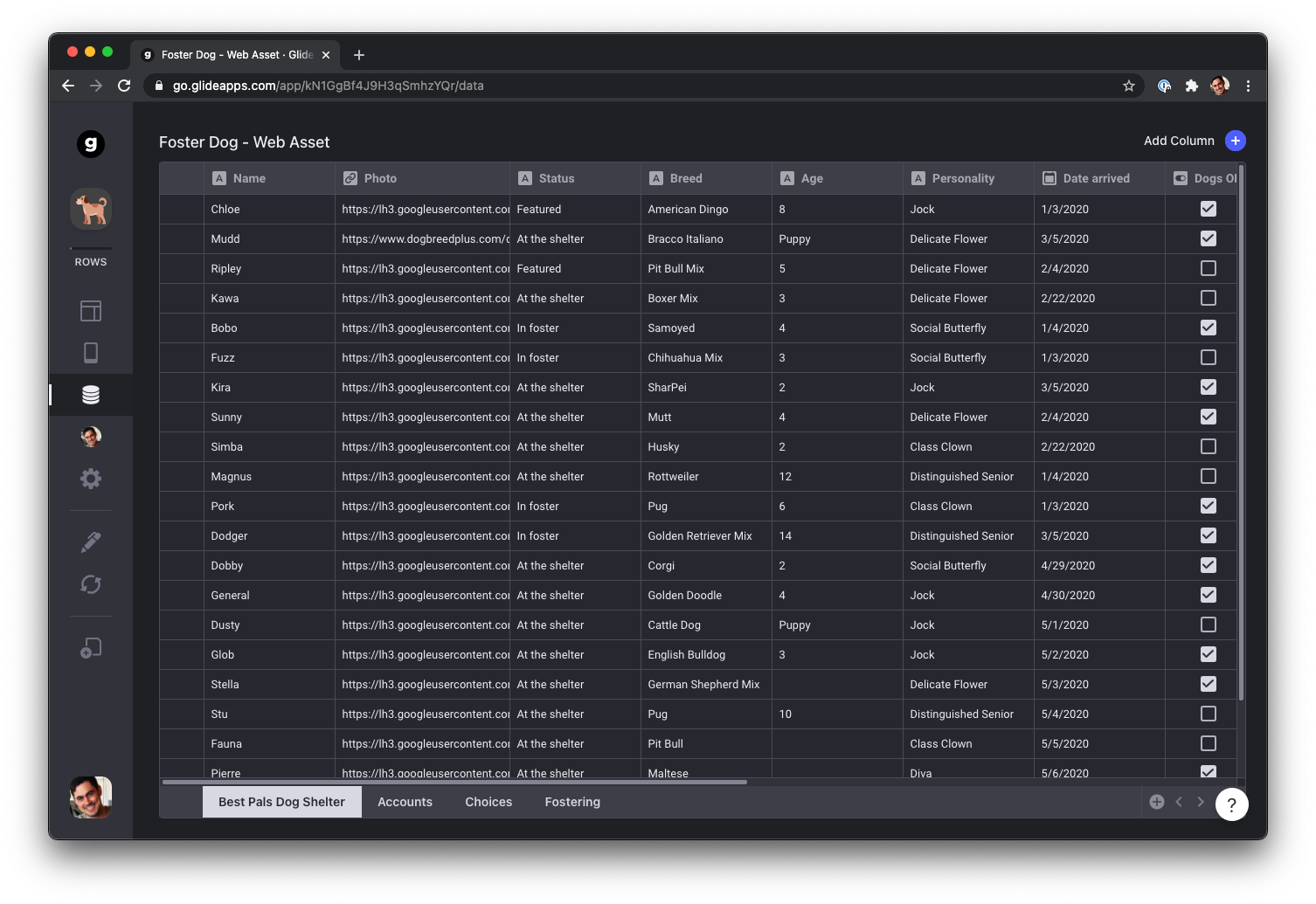Switch to the Accounts tab
1316x904 pixels.
pyautogui.click(x=405, y=802)
